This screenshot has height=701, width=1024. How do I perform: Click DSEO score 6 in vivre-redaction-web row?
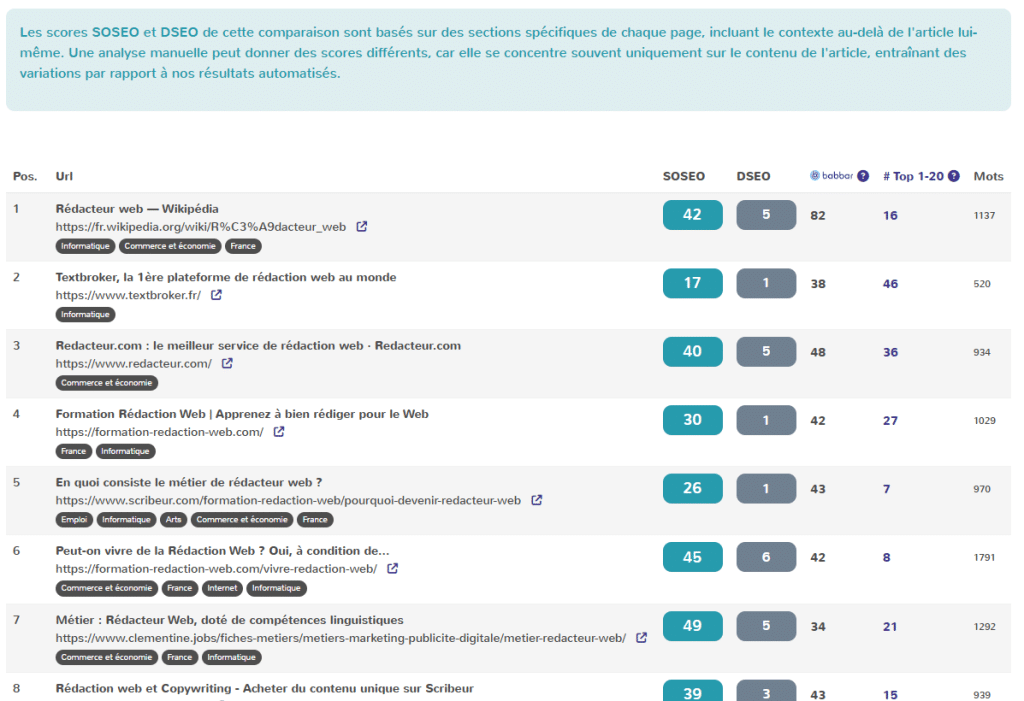click(766, 557)
